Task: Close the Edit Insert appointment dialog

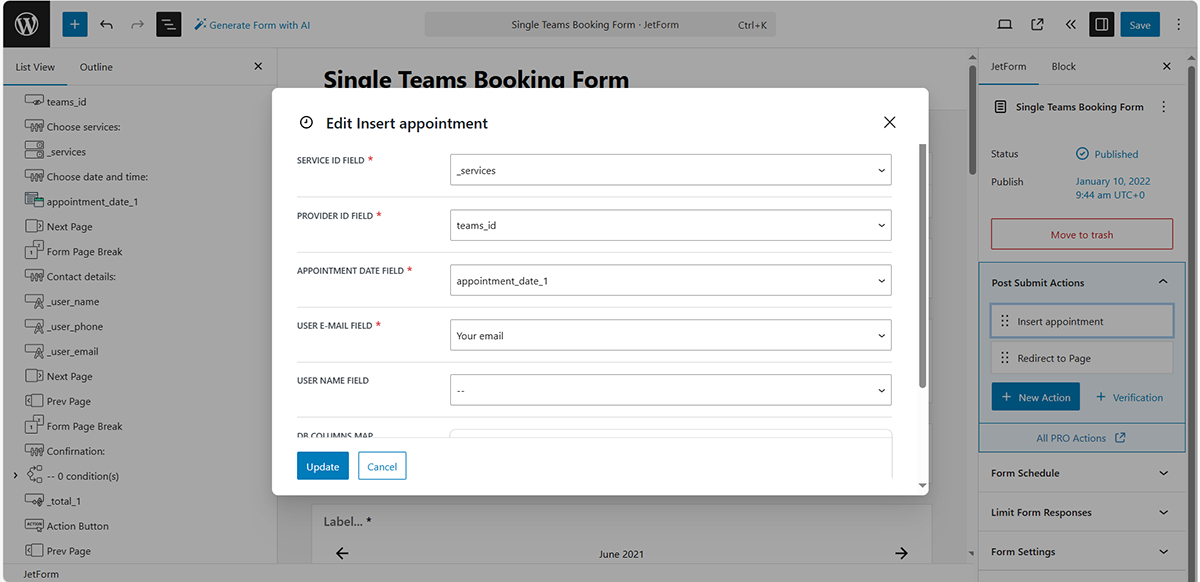Action: click(x=890, y=122)
